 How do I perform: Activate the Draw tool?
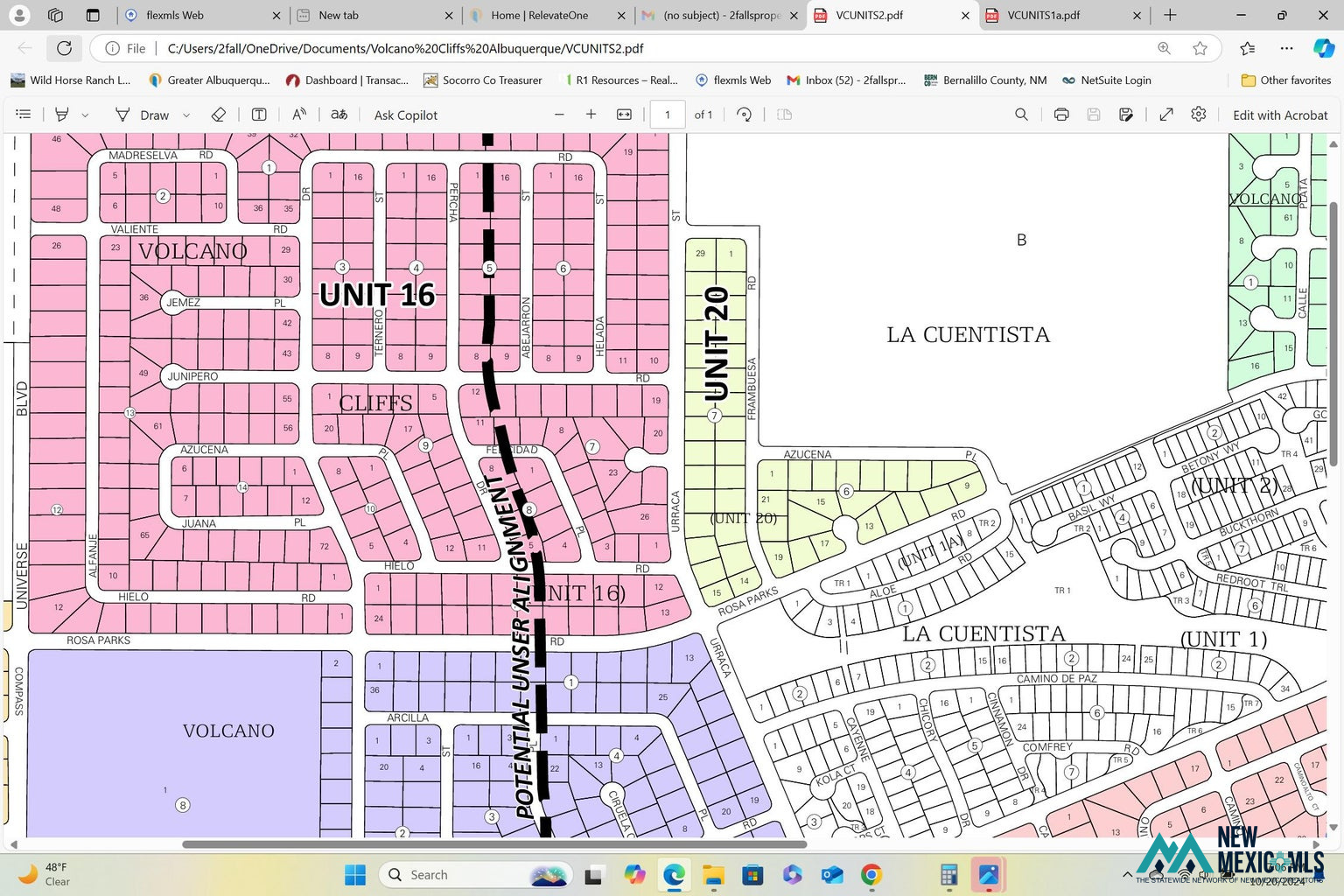point(143,115)
